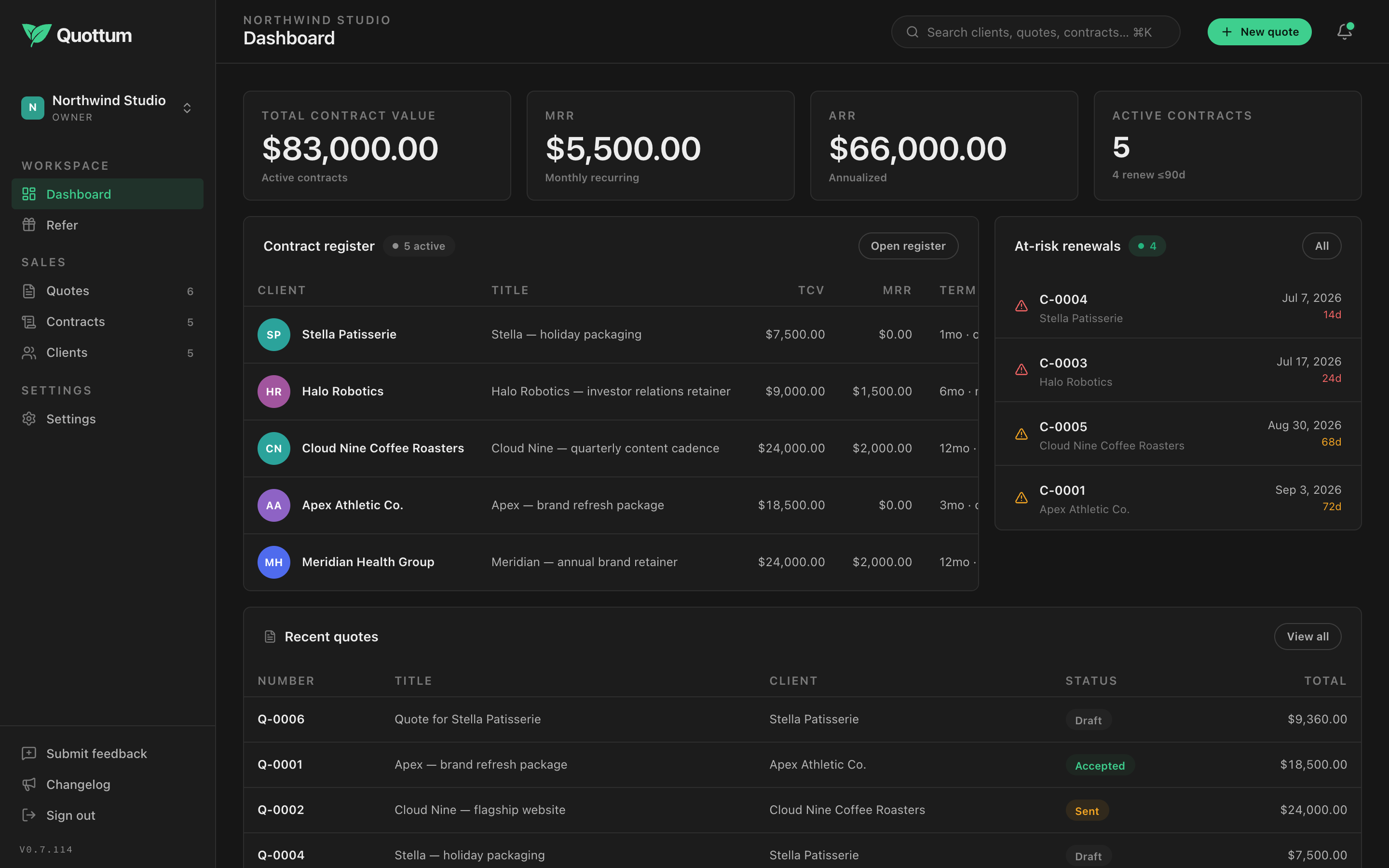Select the Meridian Health Group client name
Screen dimensions: 1389x868
click(x=368, y=561)
